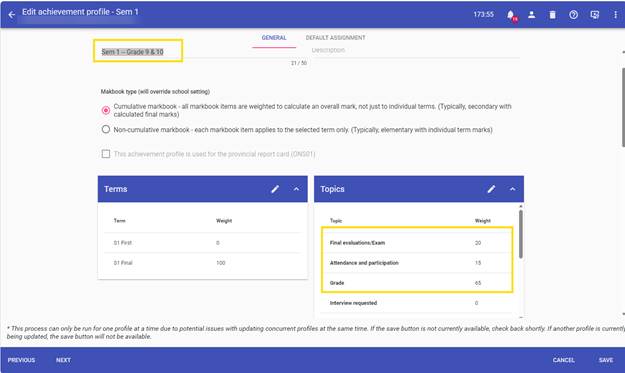
Task: Go back using the arrow icon
Action: [12, 15]
